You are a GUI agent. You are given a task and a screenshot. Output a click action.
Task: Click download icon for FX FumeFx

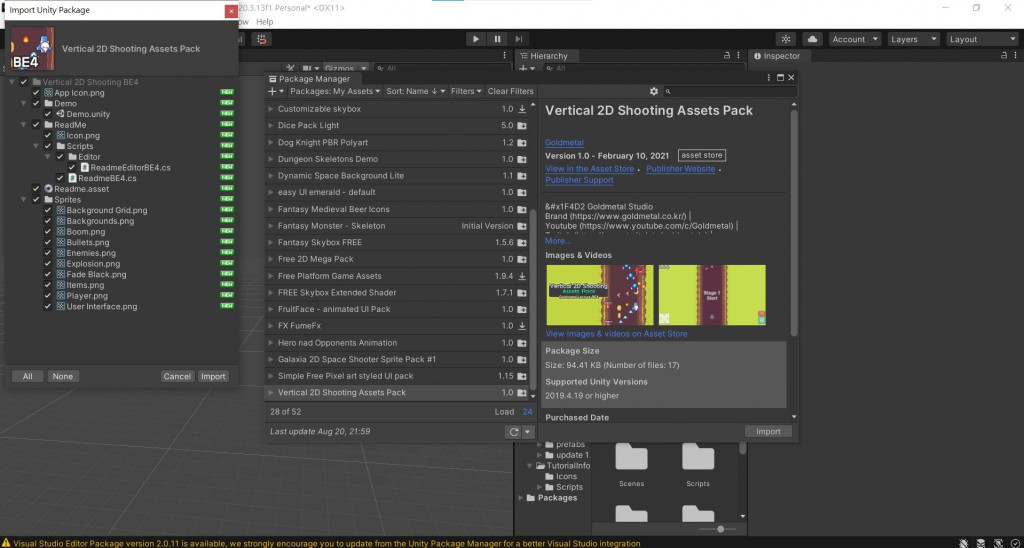pos(522,326)
